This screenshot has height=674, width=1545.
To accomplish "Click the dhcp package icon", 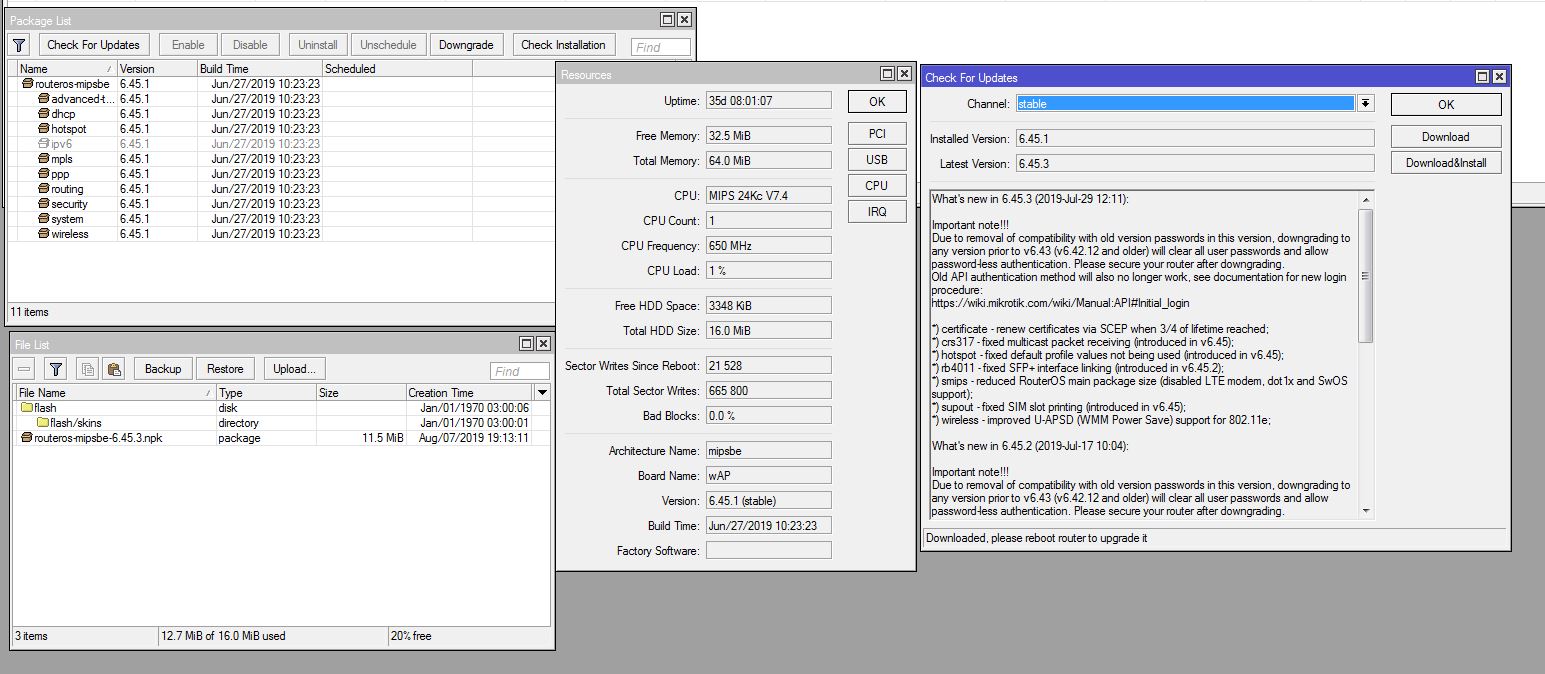I will 44,114.
